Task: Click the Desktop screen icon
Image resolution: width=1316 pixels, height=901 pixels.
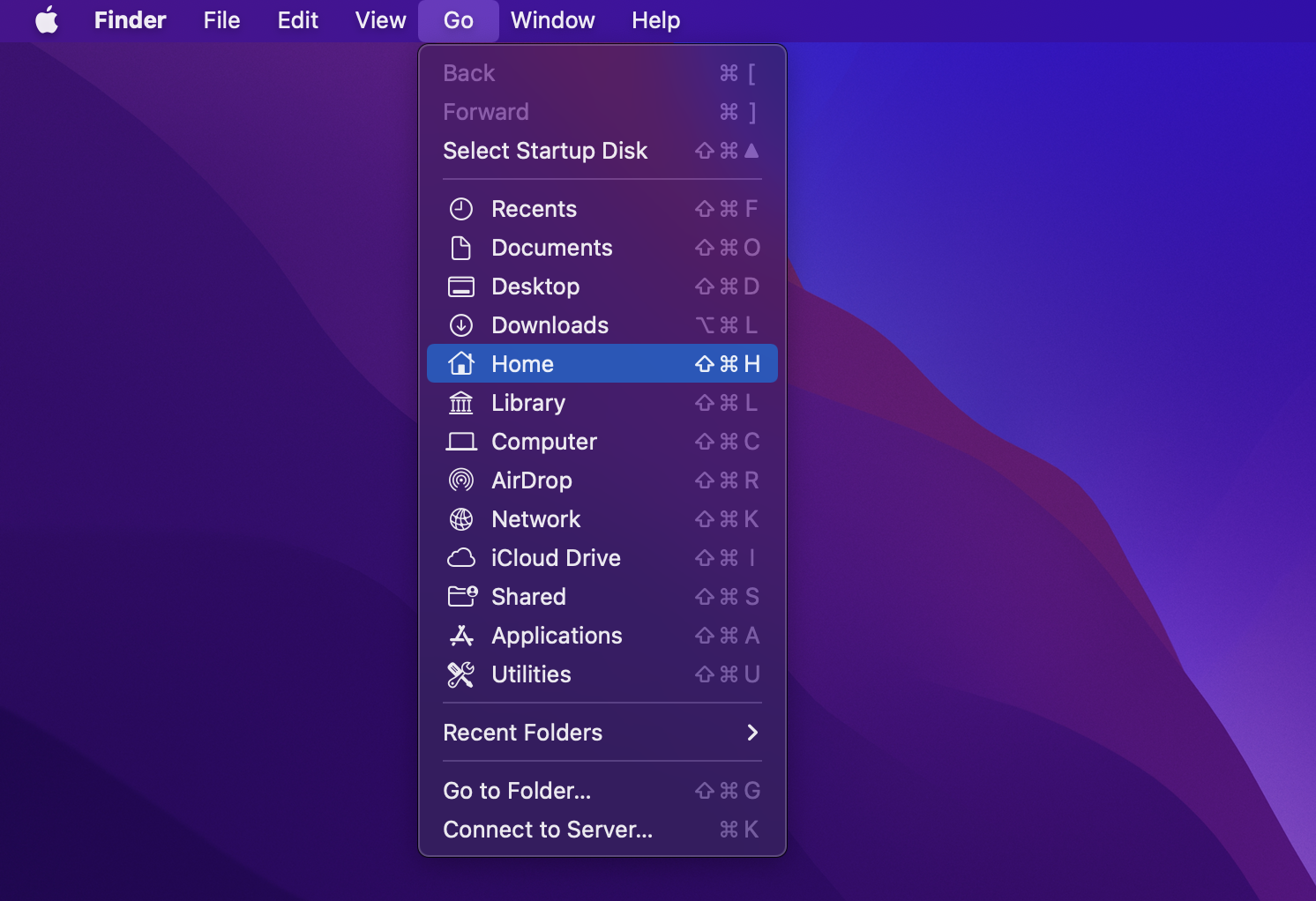Action: point(461,287)
